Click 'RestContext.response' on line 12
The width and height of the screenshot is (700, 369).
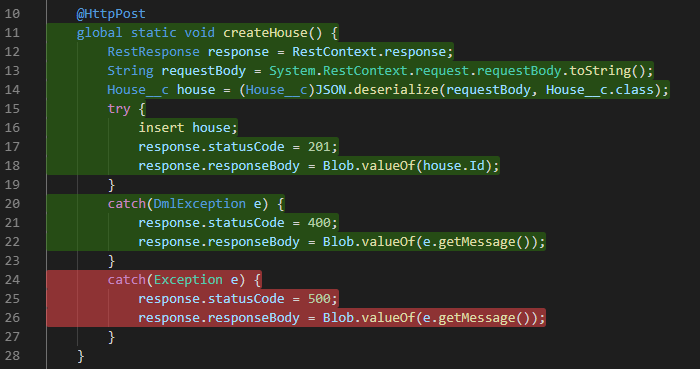(369, 52)
